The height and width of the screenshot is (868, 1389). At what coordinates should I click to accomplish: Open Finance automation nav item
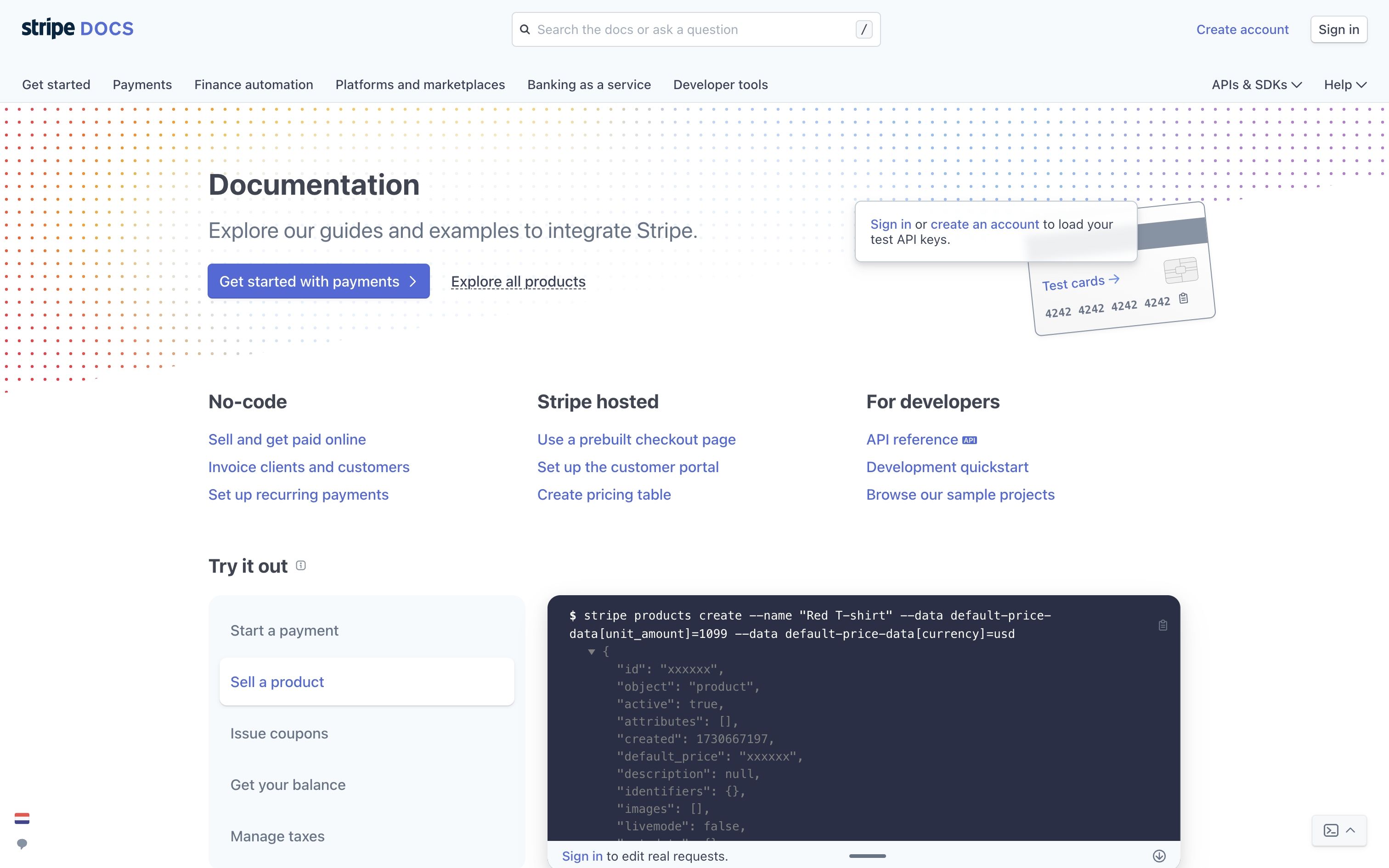[x=254, y=85]
